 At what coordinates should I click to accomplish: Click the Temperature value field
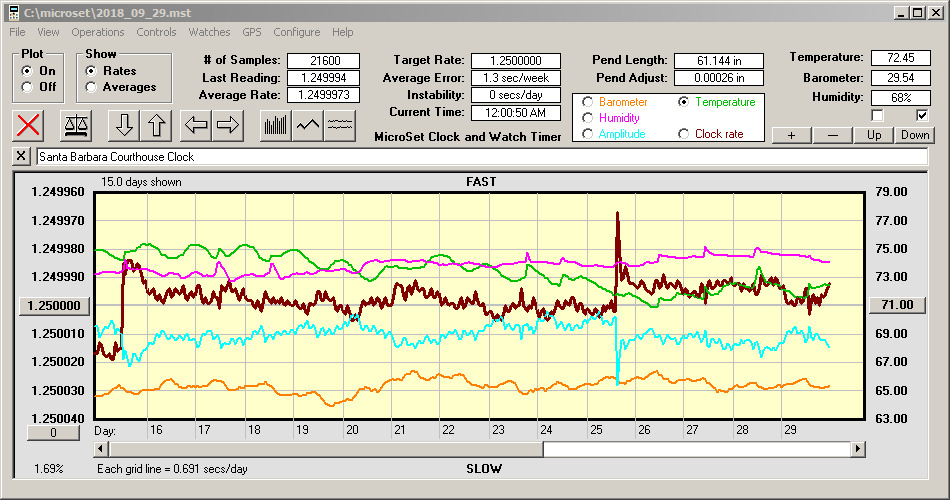900,58
